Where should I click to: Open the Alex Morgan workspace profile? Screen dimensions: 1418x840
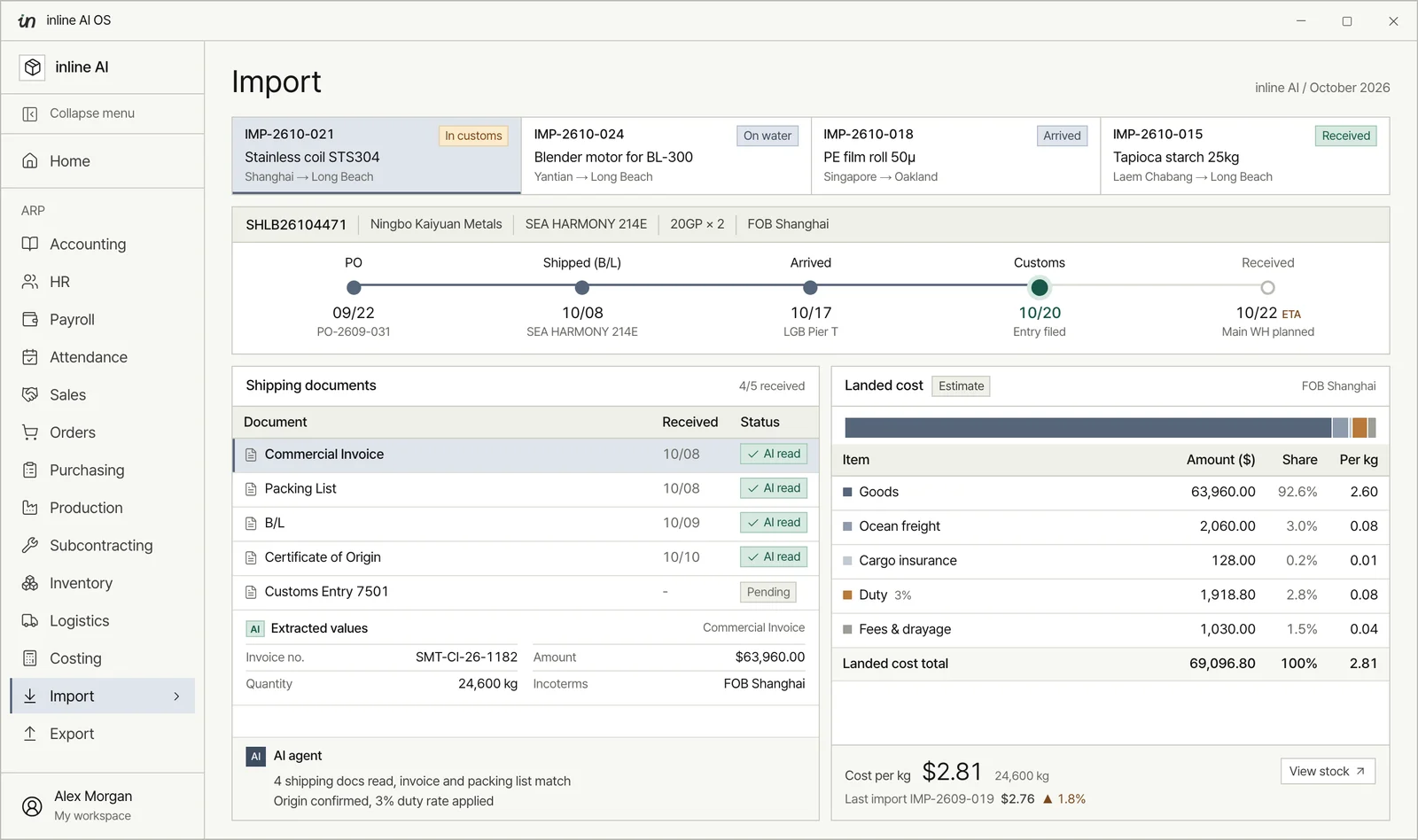tap(102, 805)
